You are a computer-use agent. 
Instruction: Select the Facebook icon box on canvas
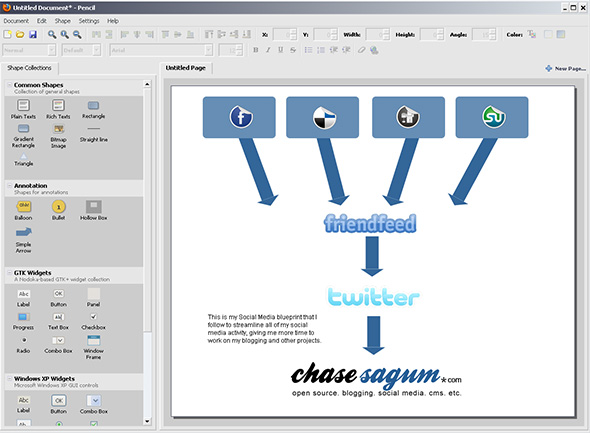[x=239, y=117]
